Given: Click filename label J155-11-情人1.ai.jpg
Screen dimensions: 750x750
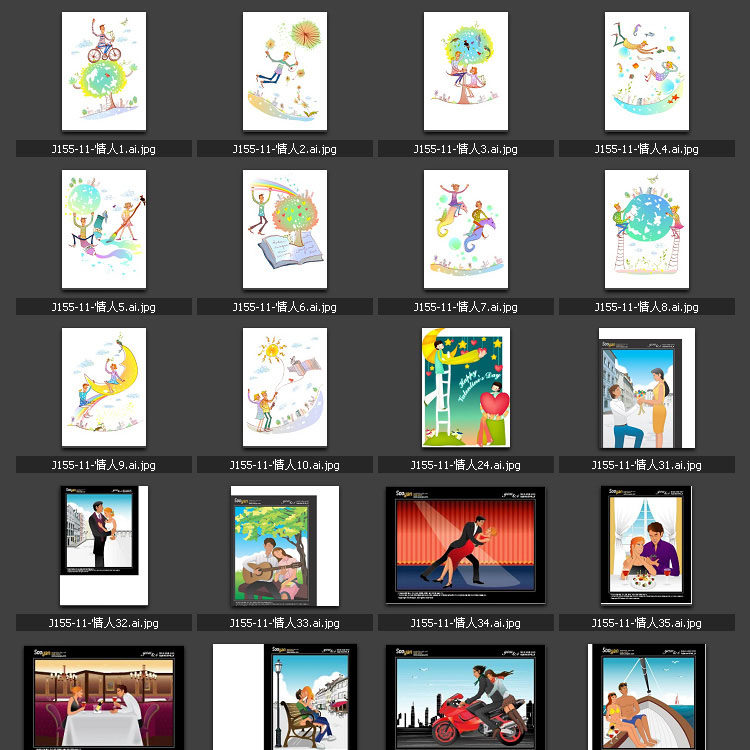Looking at the screenshot, I should (104, 149).
